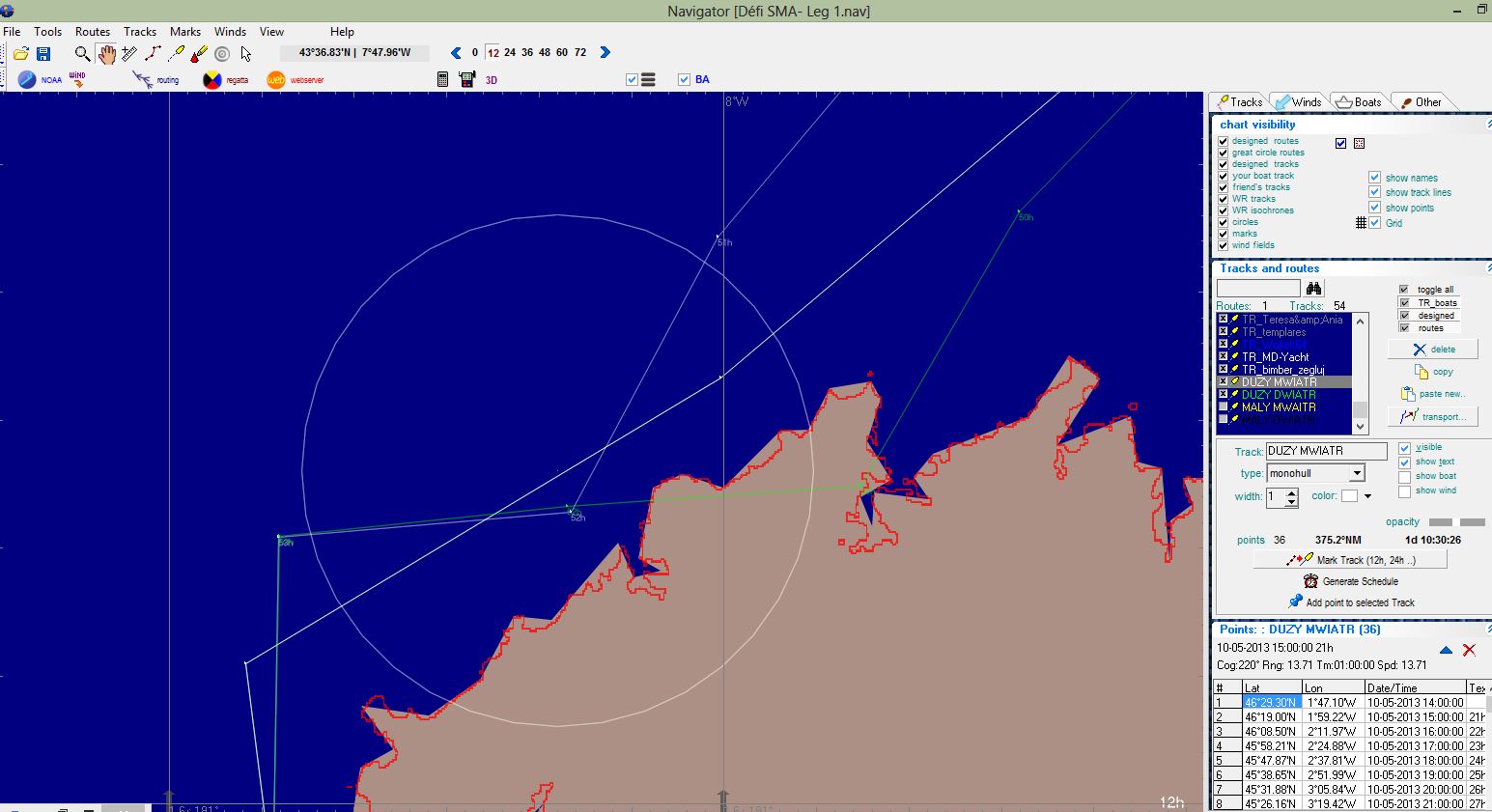Open the calculator icon

[443, 79]
